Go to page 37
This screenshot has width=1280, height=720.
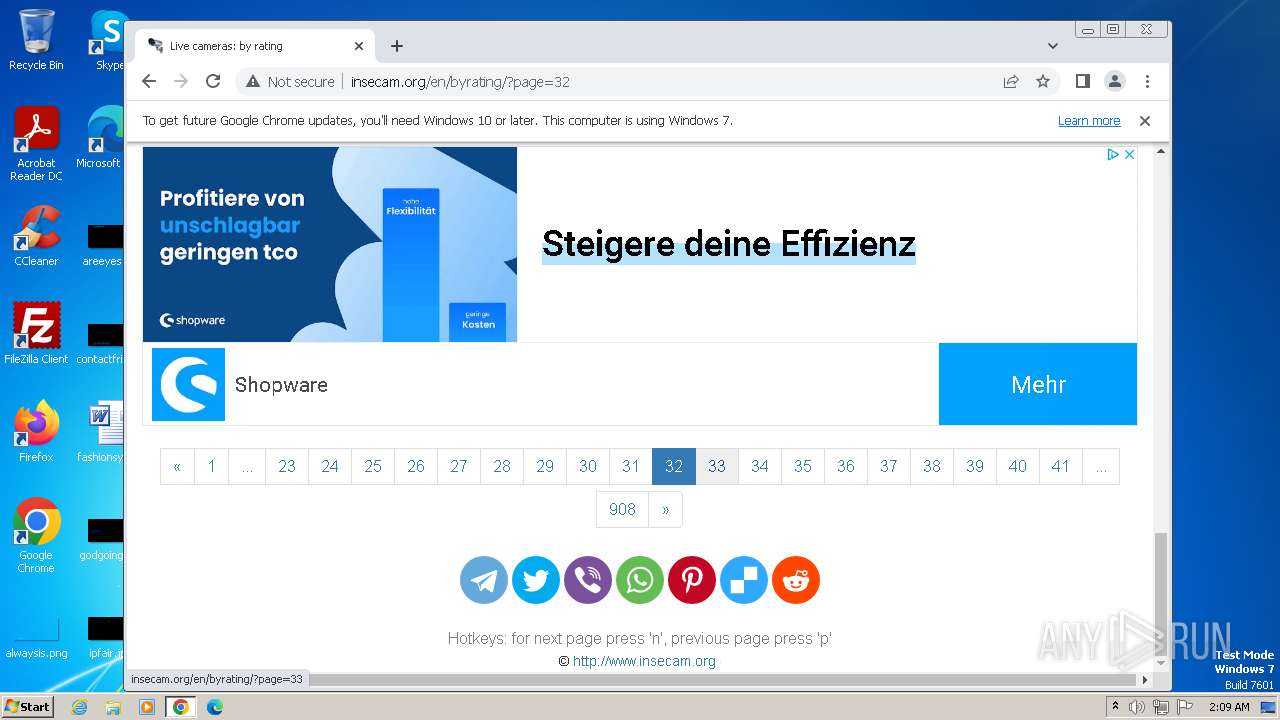click(889, 466)
